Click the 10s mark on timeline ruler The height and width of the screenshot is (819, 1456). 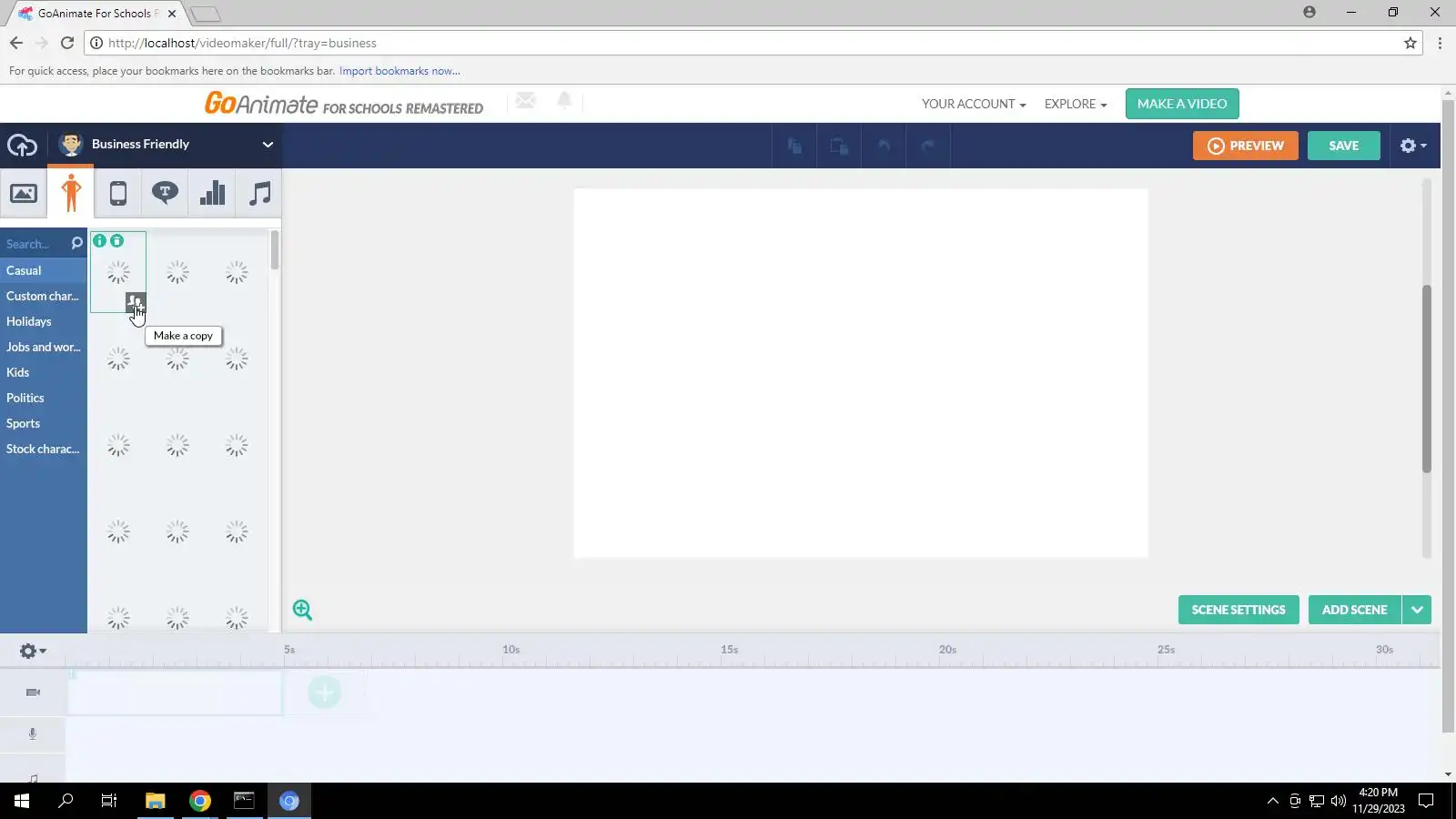pos(511,650)
